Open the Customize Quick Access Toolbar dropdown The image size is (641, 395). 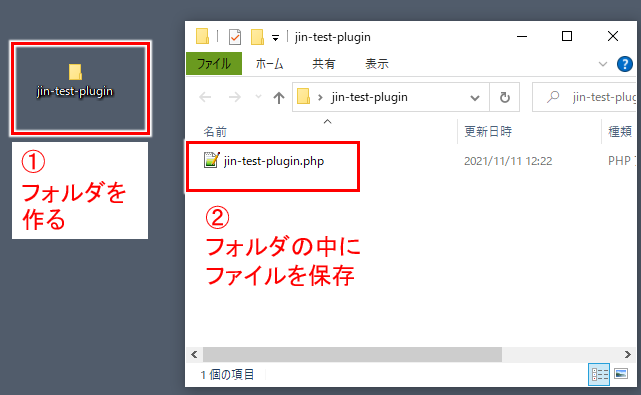pyautogui.click(x=276, y=38)
